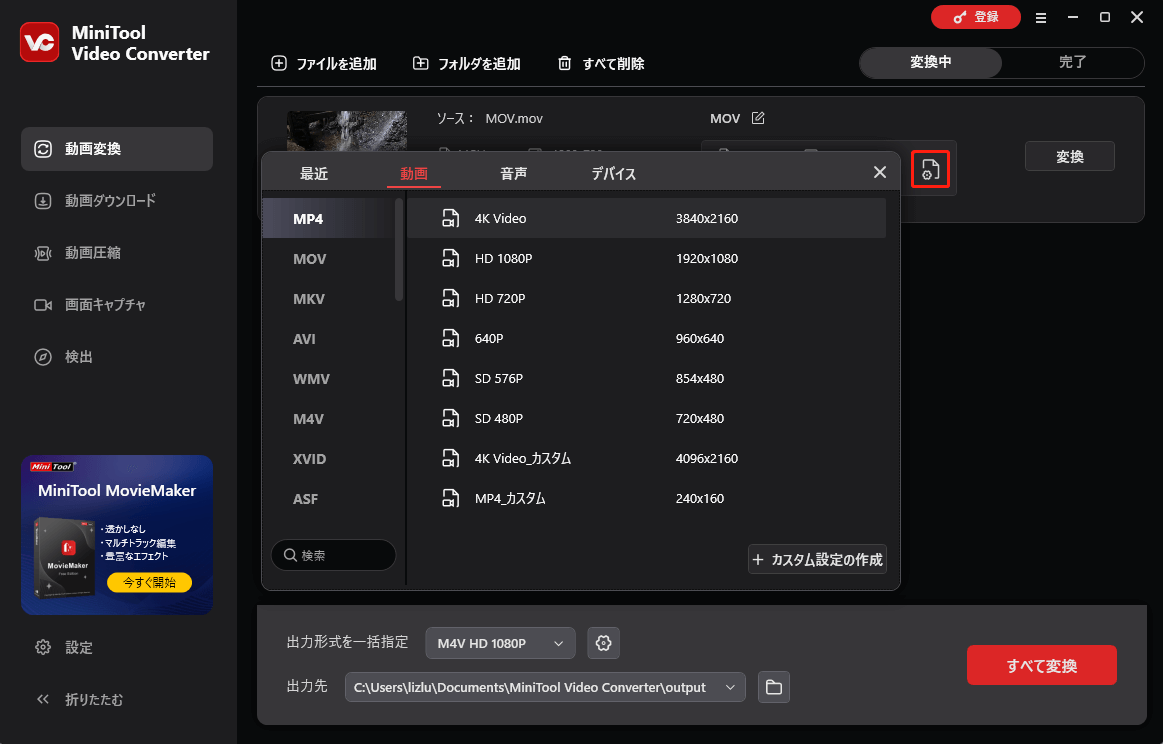Viewport: 1163px width, 744px height.
Task: Click the 今すぐ開始 button in MovieMaker ad
Action: tap(149, 582)
